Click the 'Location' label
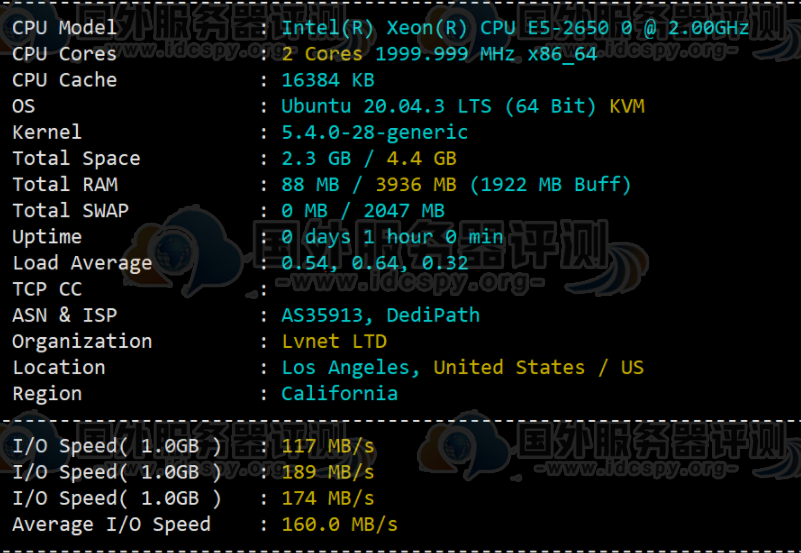The width and height of the screenshot is (801, 553). (59, 367)
